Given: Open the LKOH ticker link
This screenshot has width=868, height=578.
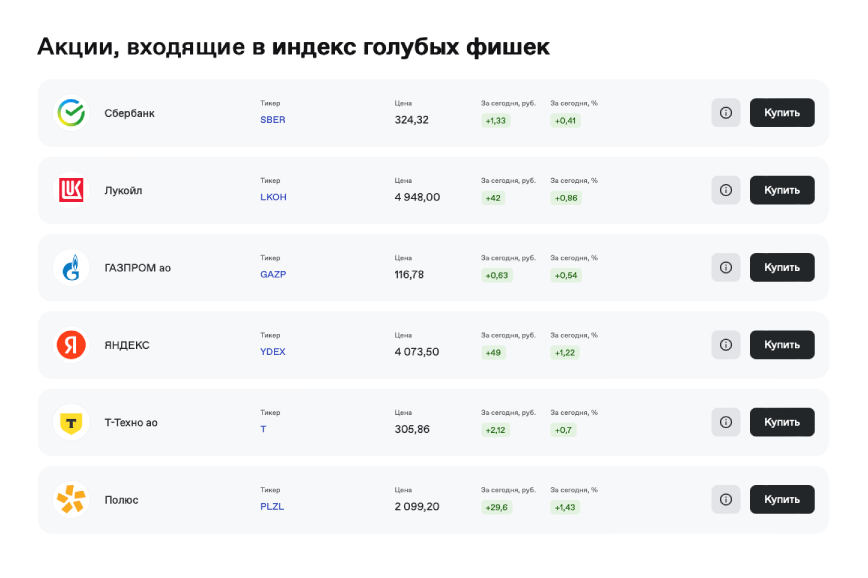Looking at the screenshot, I should point(273,197).
